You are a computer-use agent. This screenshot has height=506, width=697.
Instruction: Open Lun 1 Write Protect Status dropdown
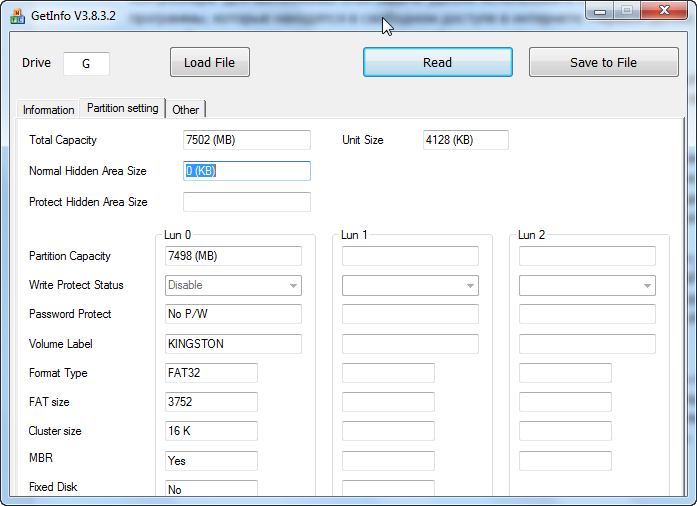410,285
